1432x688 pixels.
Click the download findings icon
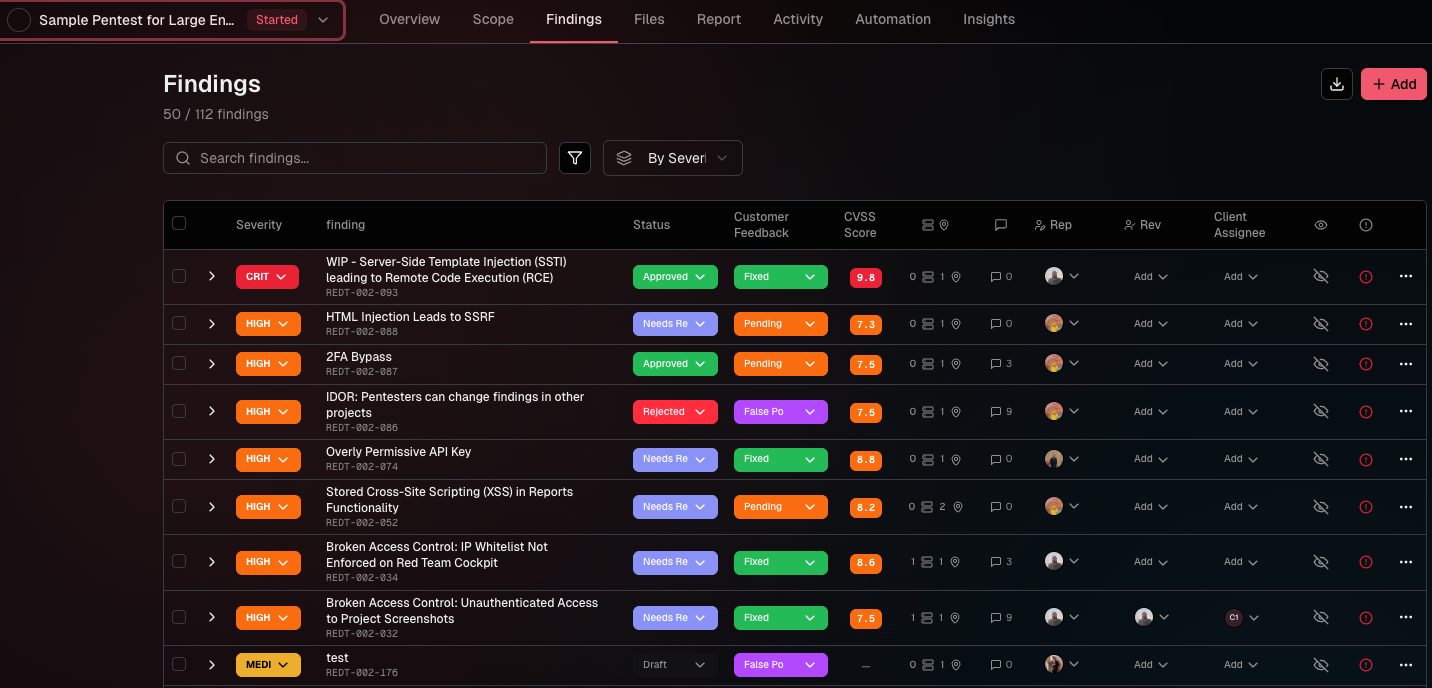pos(1337,84)
